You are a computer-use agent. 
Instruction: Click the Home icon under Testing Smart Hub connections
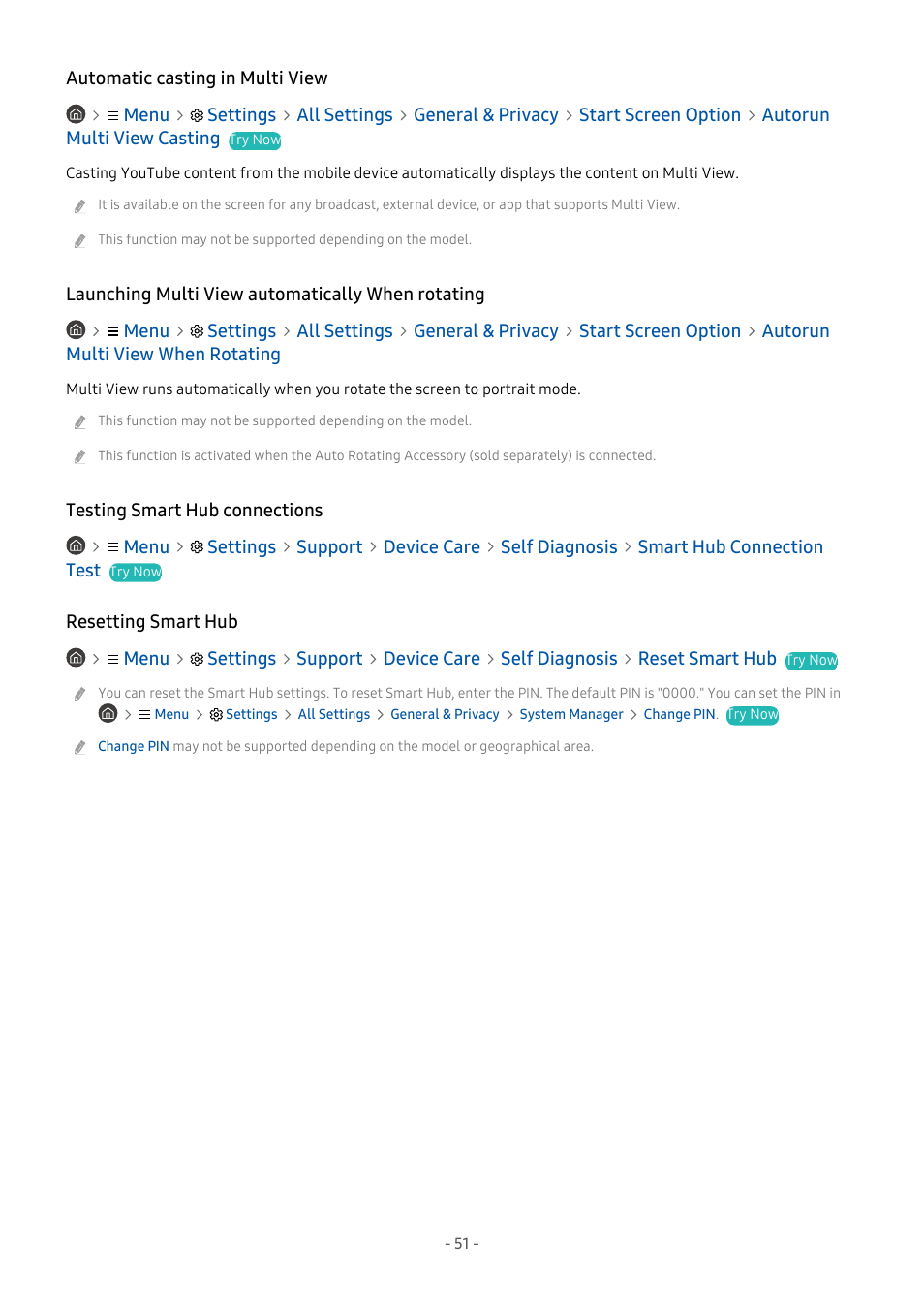pyautogui.click(x=76, y=546)
